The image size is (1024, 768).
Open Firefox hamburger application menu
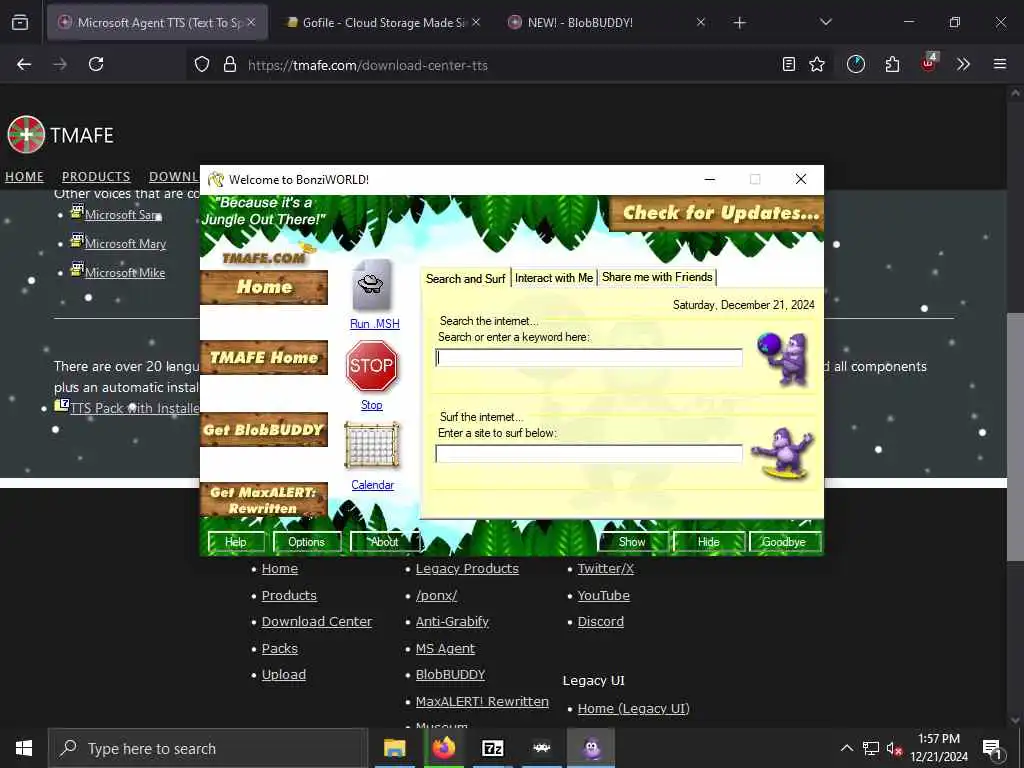1000,65
